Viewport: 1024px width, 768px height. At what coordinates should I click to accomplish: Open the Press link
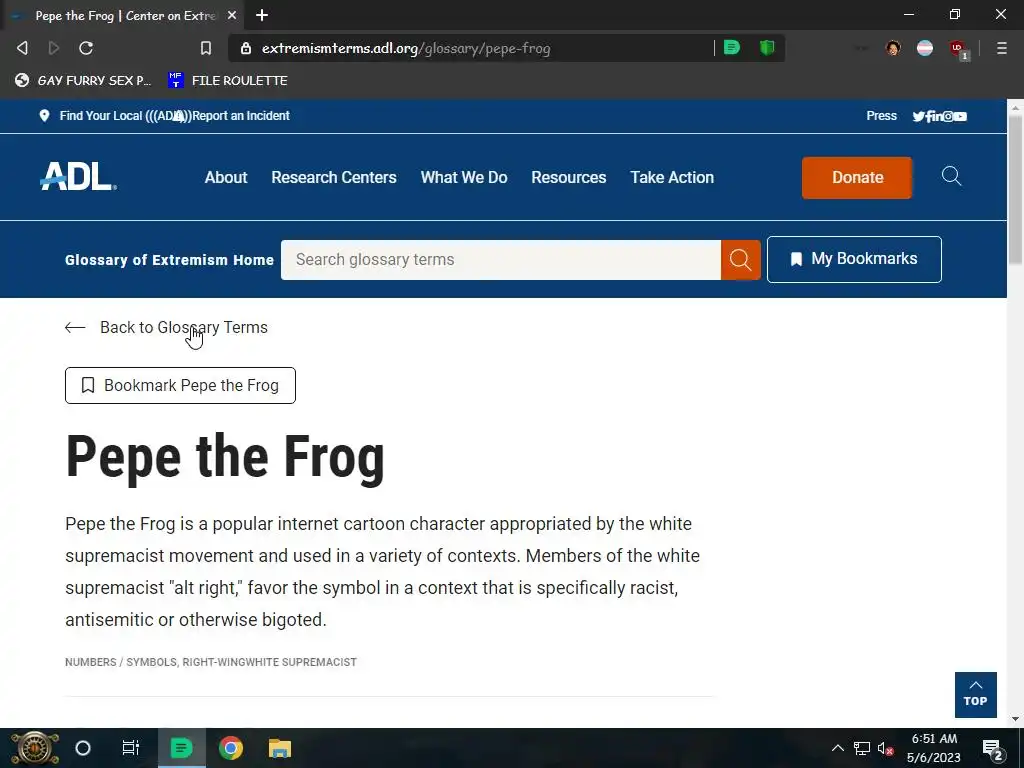tap(881, 116)
